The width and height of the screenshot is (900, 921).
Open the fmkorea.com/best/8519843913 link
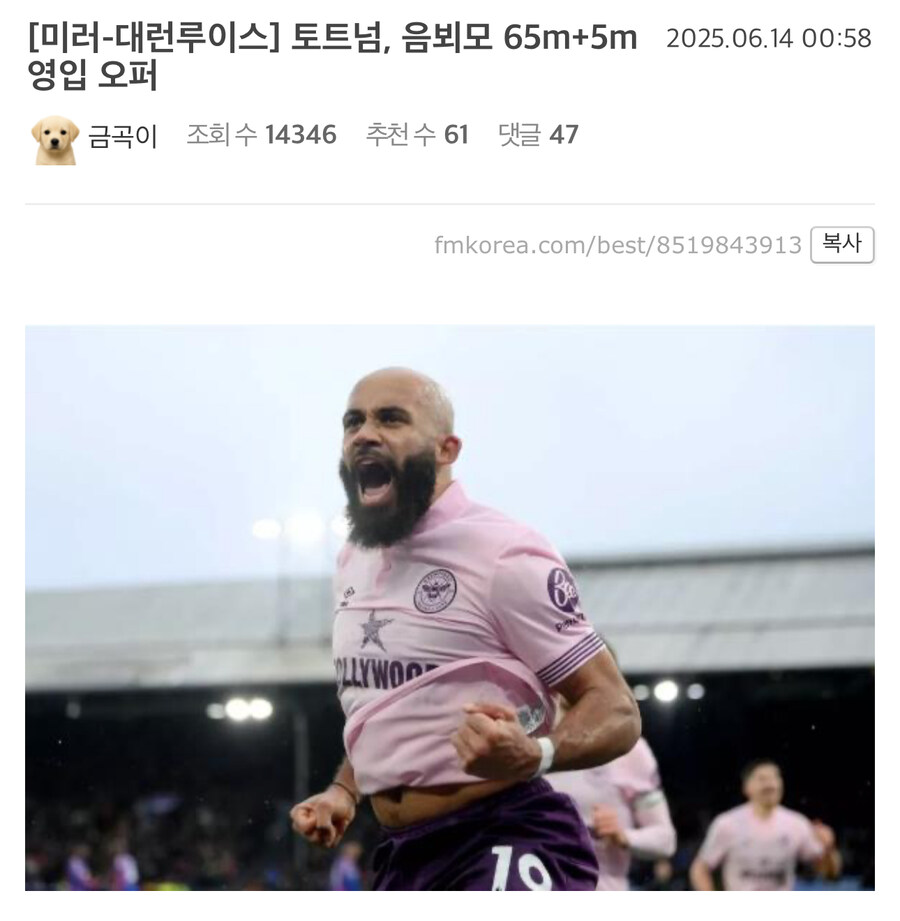tap(618, 246)
